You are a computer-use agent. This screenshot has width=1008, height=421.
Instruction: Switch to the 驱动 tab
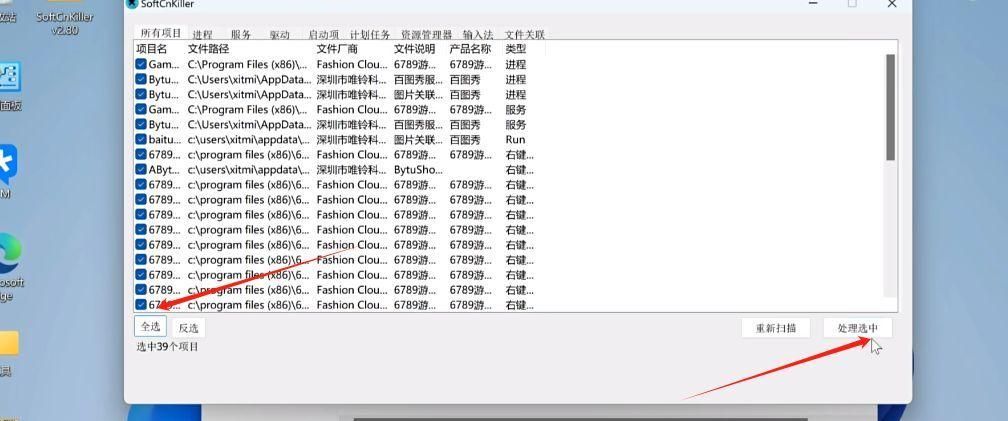[x=280, y=35]
